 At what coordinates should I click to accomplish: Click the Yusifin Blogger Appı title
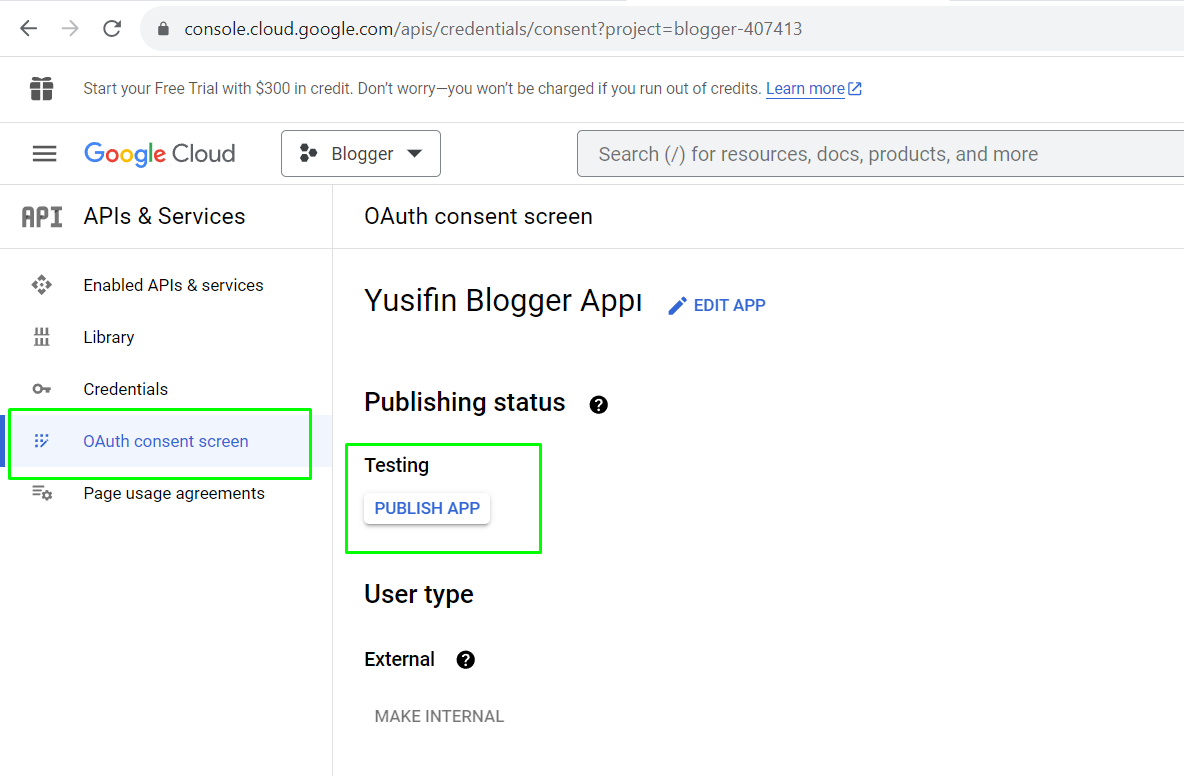[x=503, y=300]
